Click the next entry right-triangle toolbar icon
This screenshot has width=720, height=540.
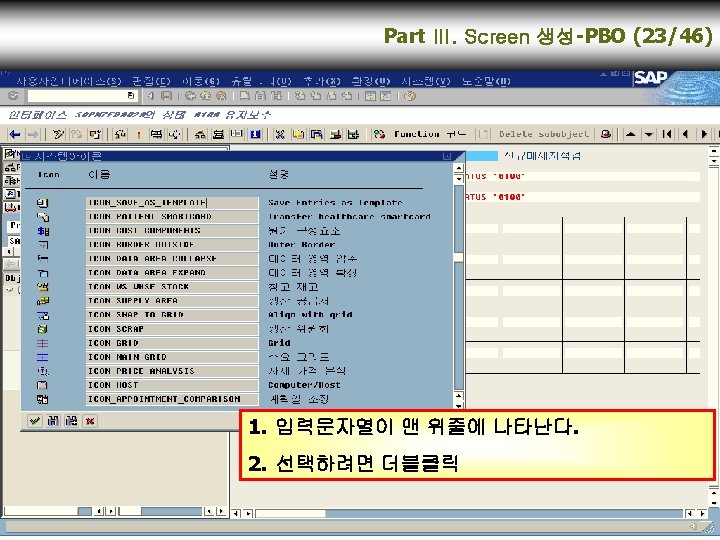coord(703,134)
